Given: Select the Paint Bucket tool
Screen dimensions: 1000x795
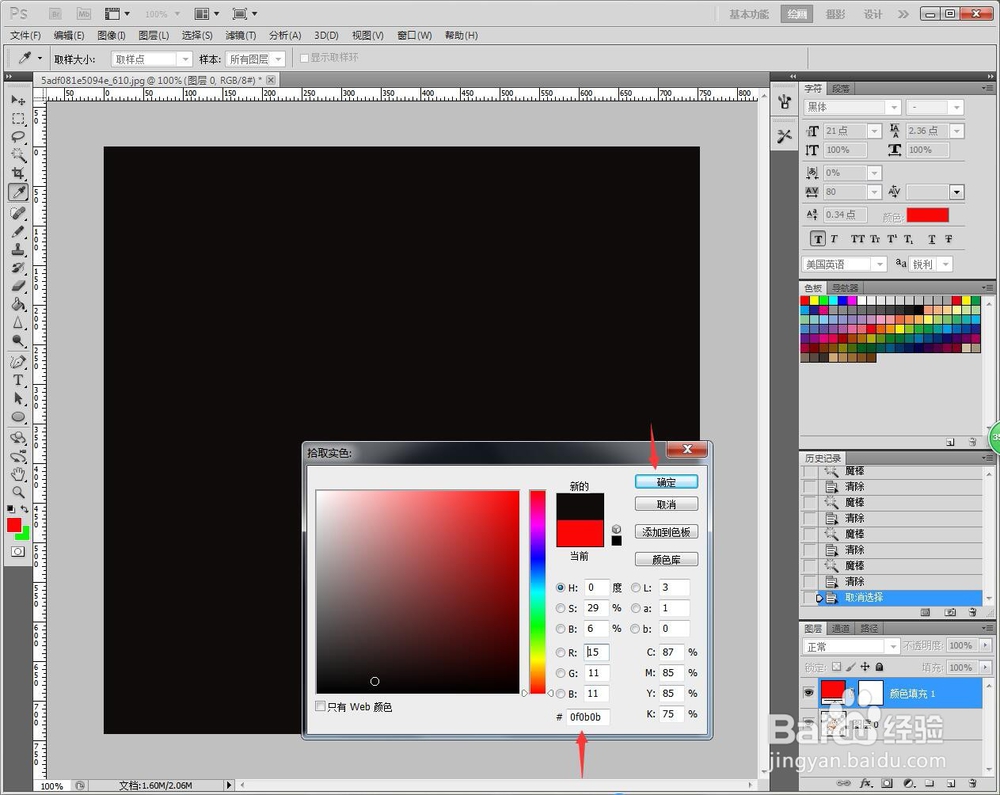Looking at the screenshot, I should point(18,304).
